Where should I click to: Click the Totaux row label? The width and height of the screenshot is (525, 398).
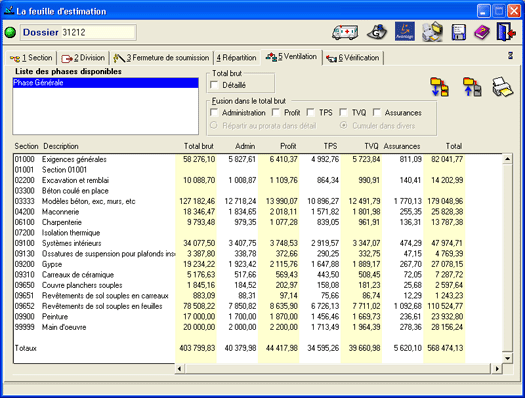26,348
